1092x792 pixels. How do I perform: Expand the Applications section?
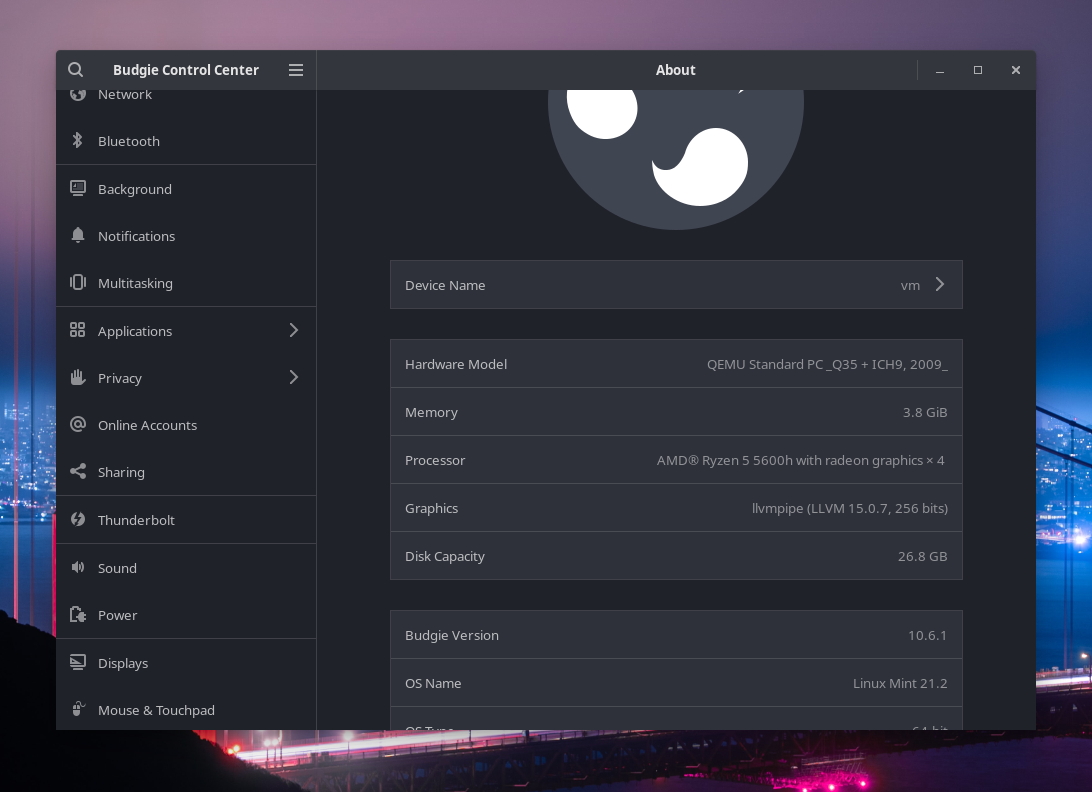[x=293, y=330]
